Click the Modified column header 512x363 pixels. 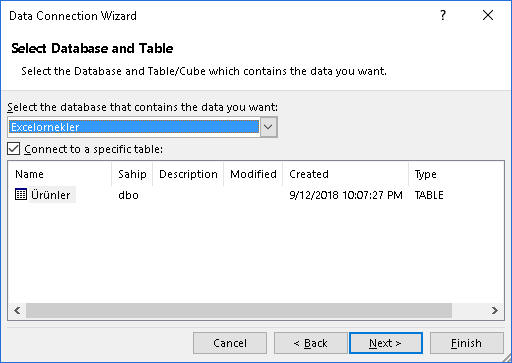tap(253, 174)
